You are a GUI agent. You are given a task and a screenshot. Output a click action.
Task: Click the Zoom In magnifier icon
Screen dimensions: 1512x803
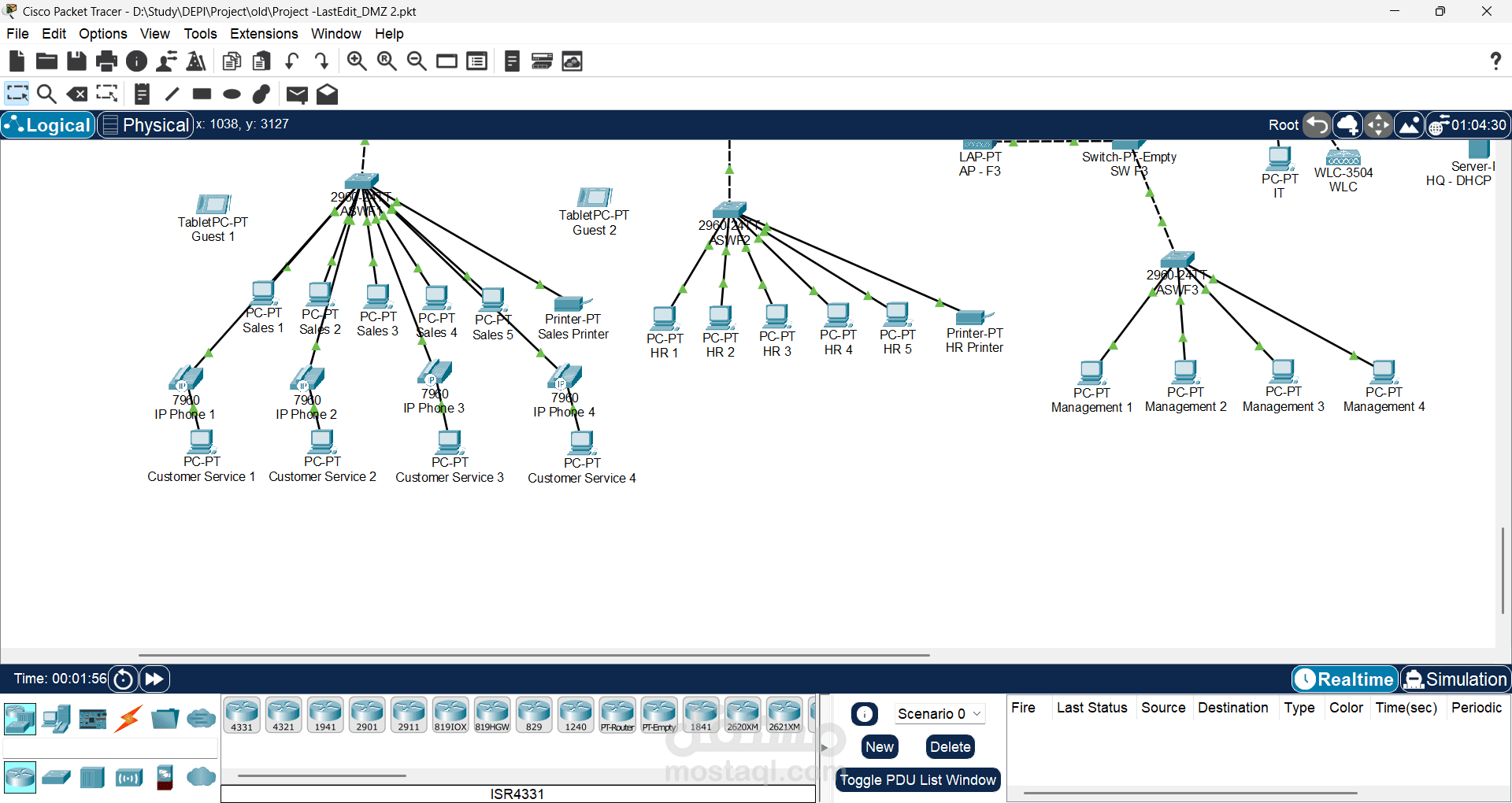(x=357, y=61)
